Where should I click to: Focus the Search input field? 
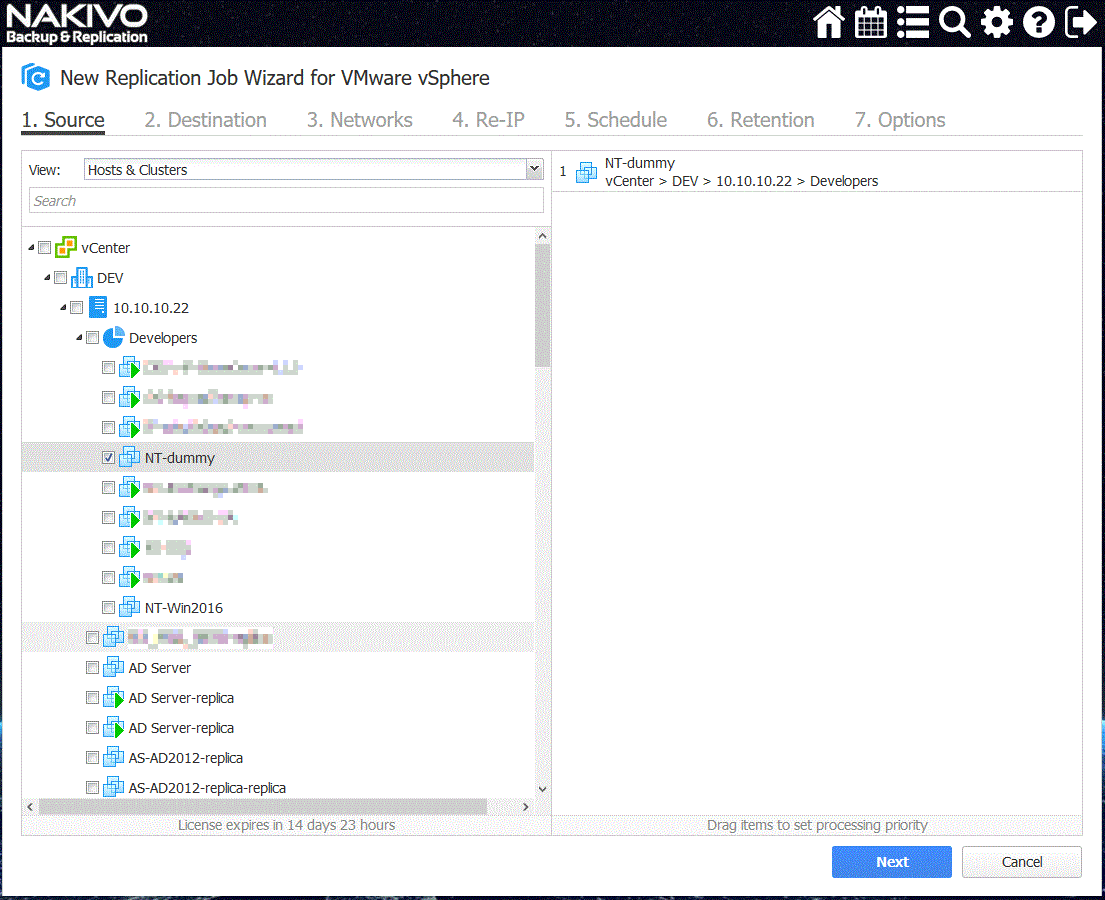point(286,201)
